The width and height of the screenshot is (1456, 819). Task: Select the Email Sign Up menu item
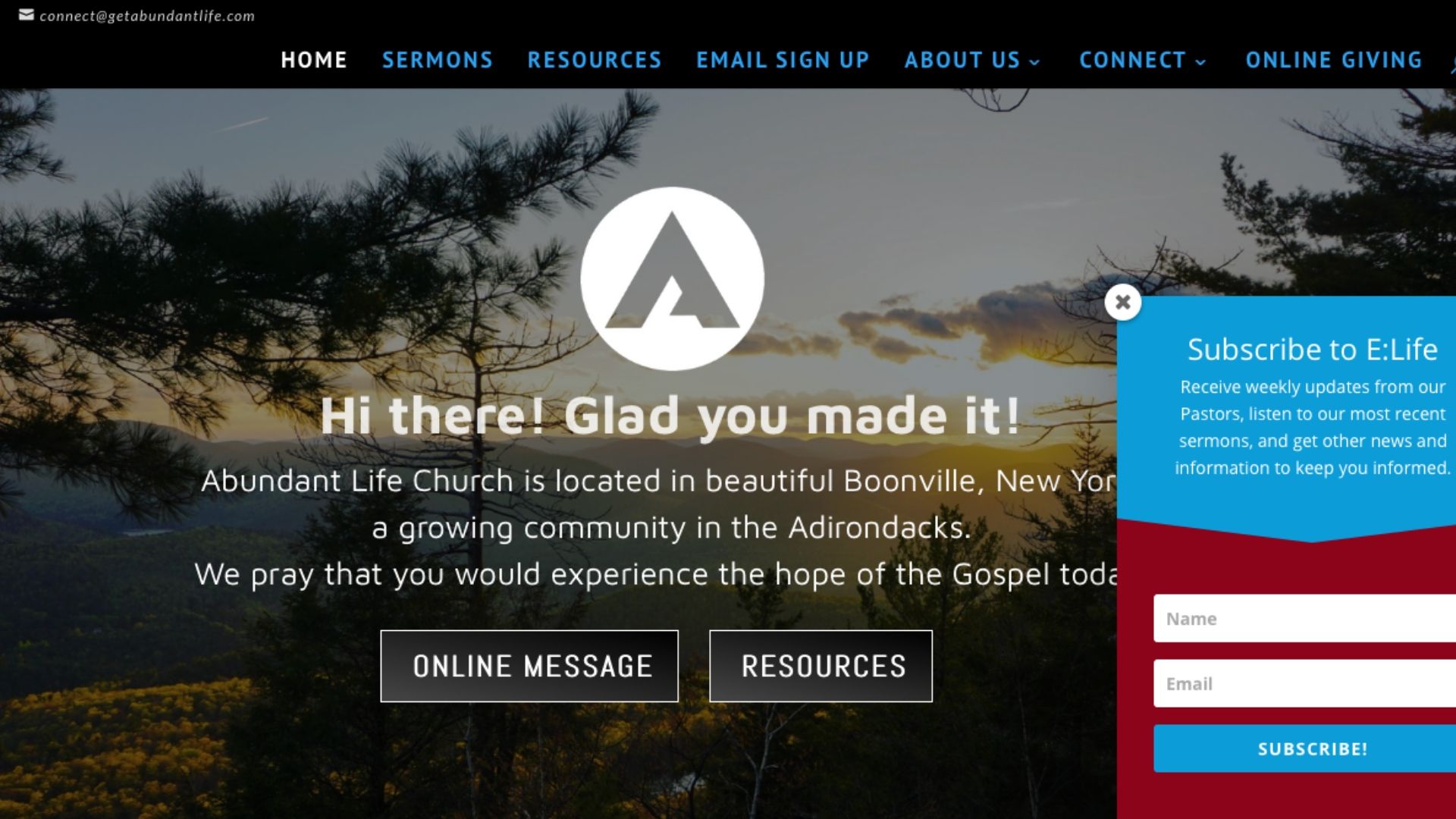pyautogui.click(x=783, y=60)
